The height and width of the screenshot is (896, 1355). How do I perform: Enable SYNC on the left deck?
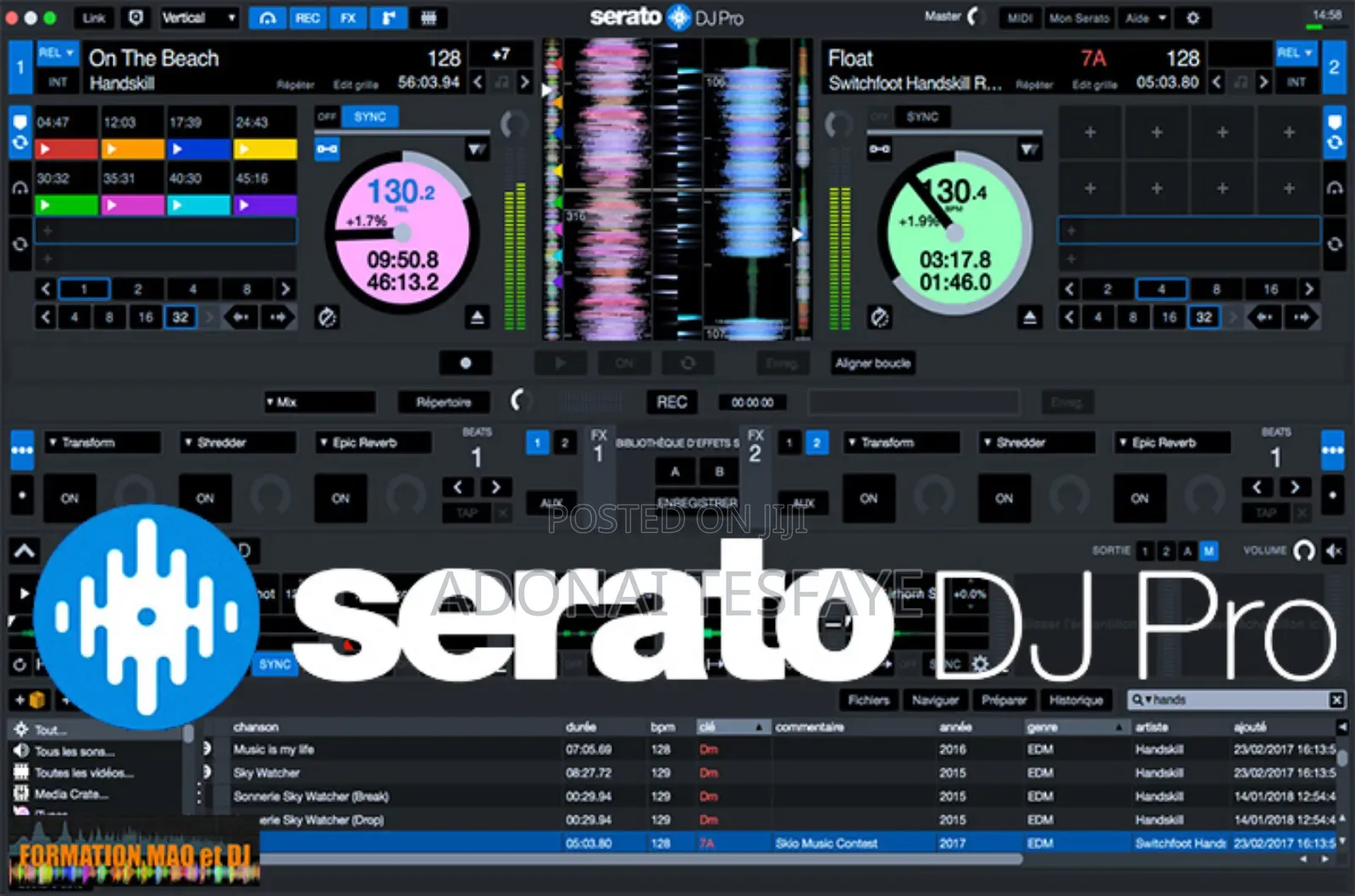(370, 117)
